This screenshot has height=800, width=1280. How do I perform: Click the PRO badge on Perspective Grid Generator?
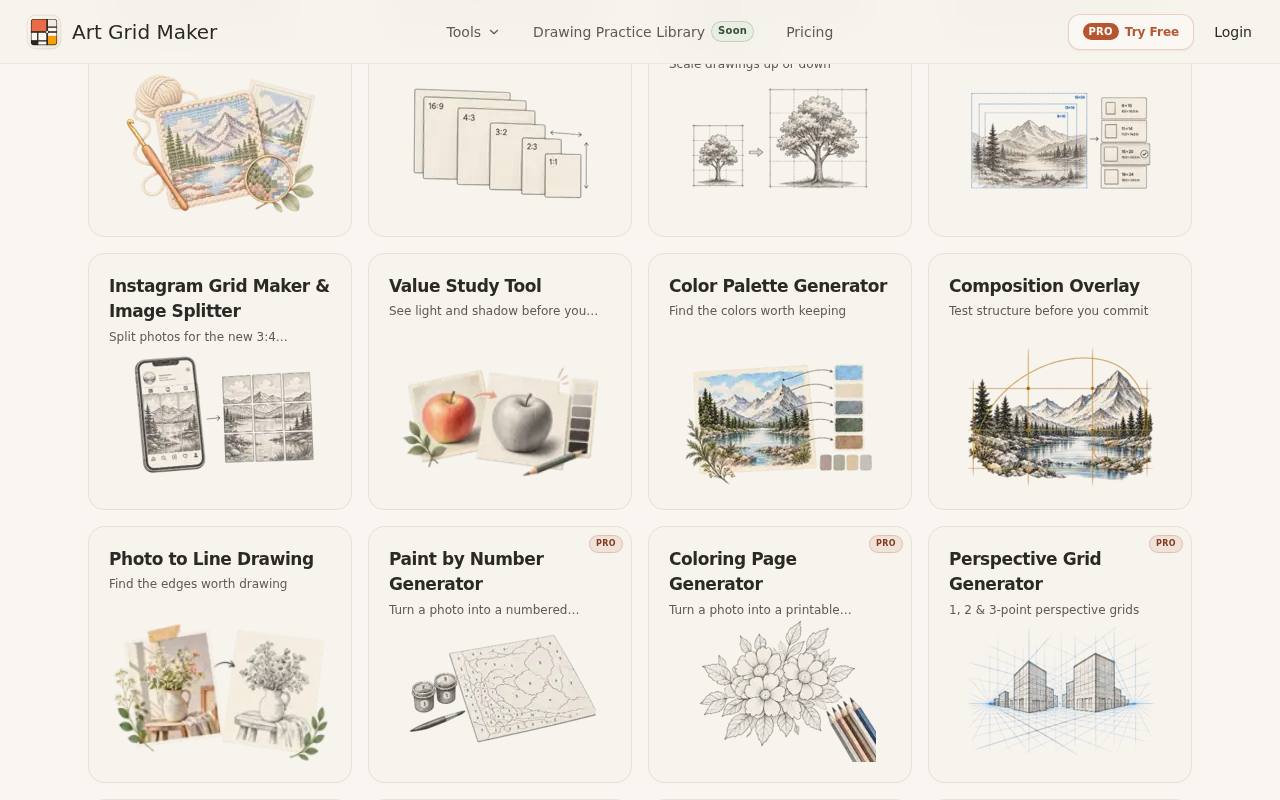1166,543
